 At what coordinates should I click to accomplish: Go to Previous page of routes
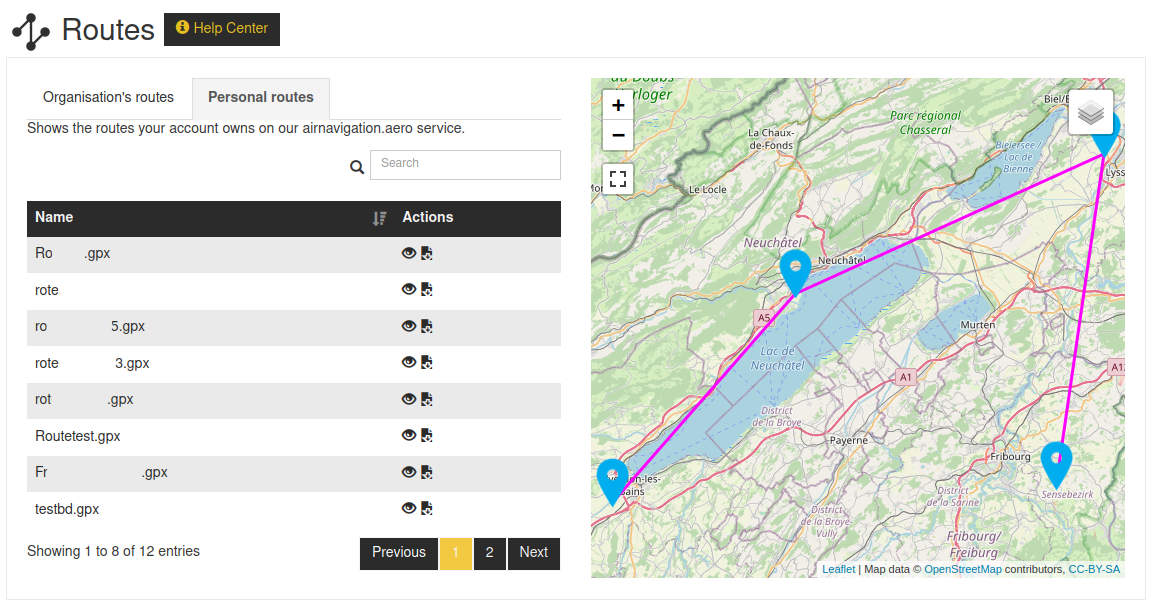click(399, 553)
